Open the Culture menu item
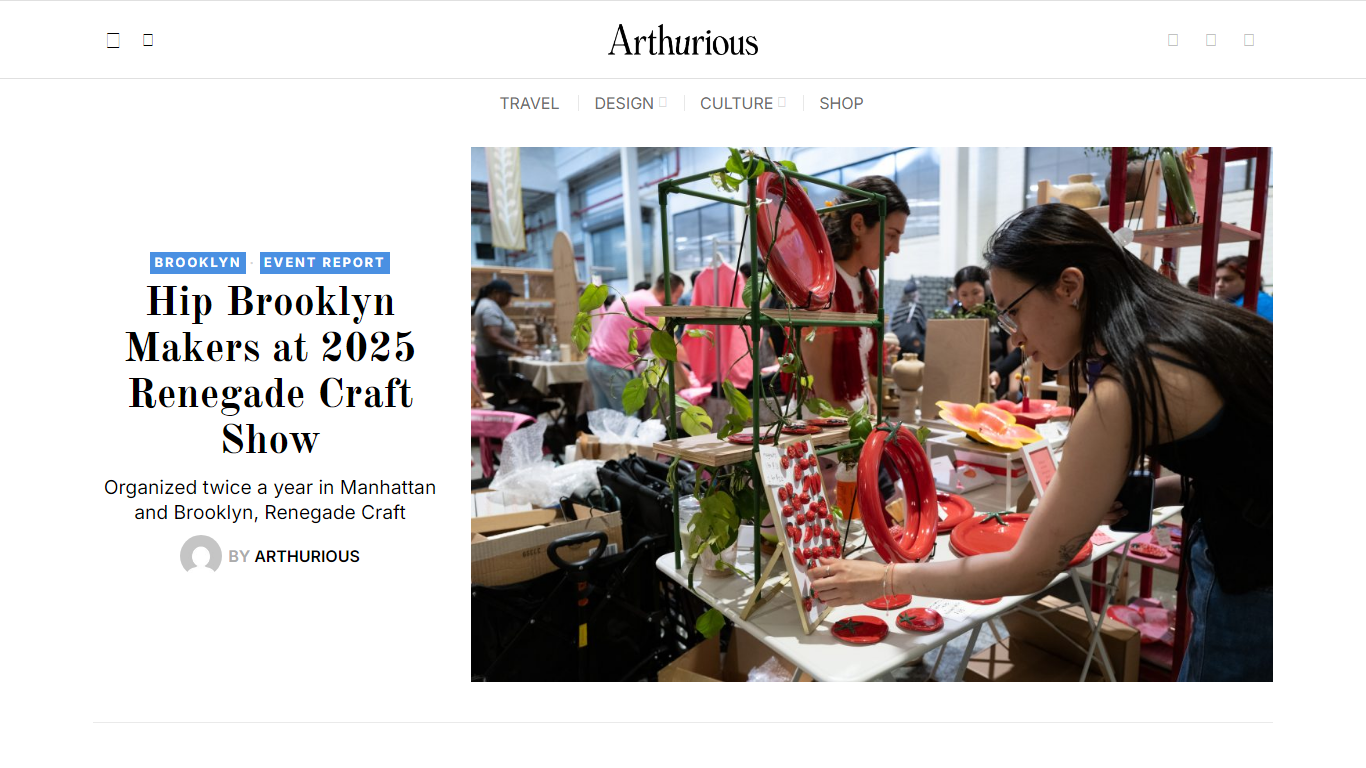Image resolution: width=1366 pixels, height=768 pixels. coord(736,103)
